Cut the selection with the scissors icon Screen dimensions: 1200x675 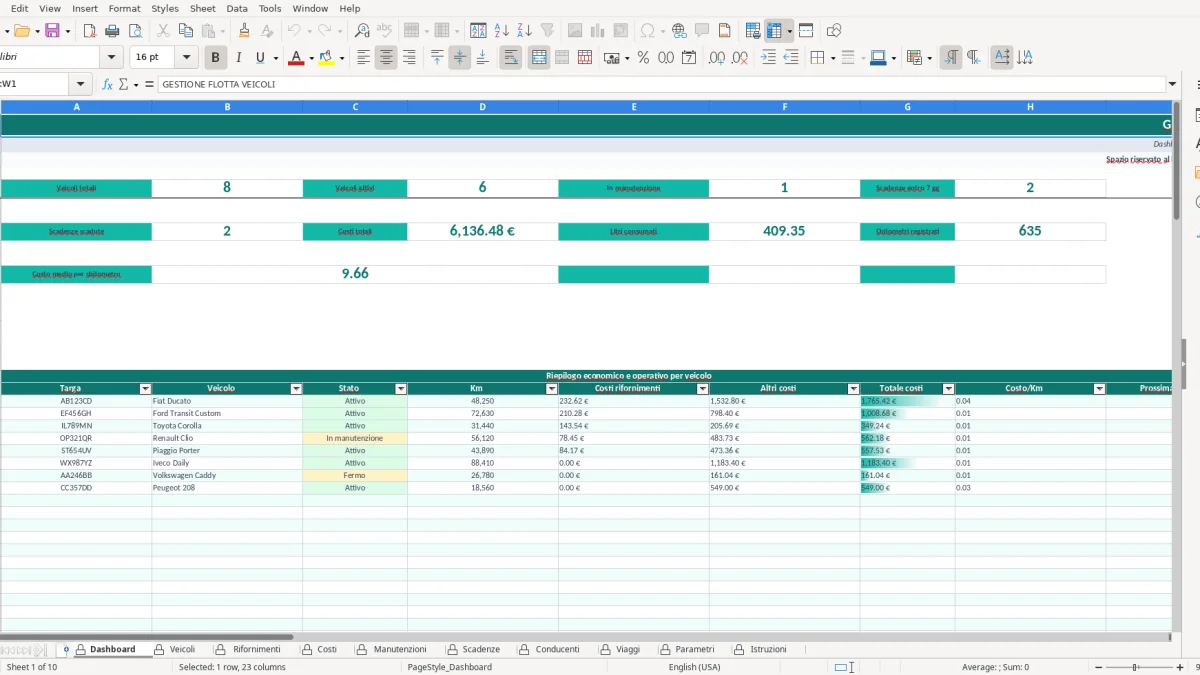point(163,31)
